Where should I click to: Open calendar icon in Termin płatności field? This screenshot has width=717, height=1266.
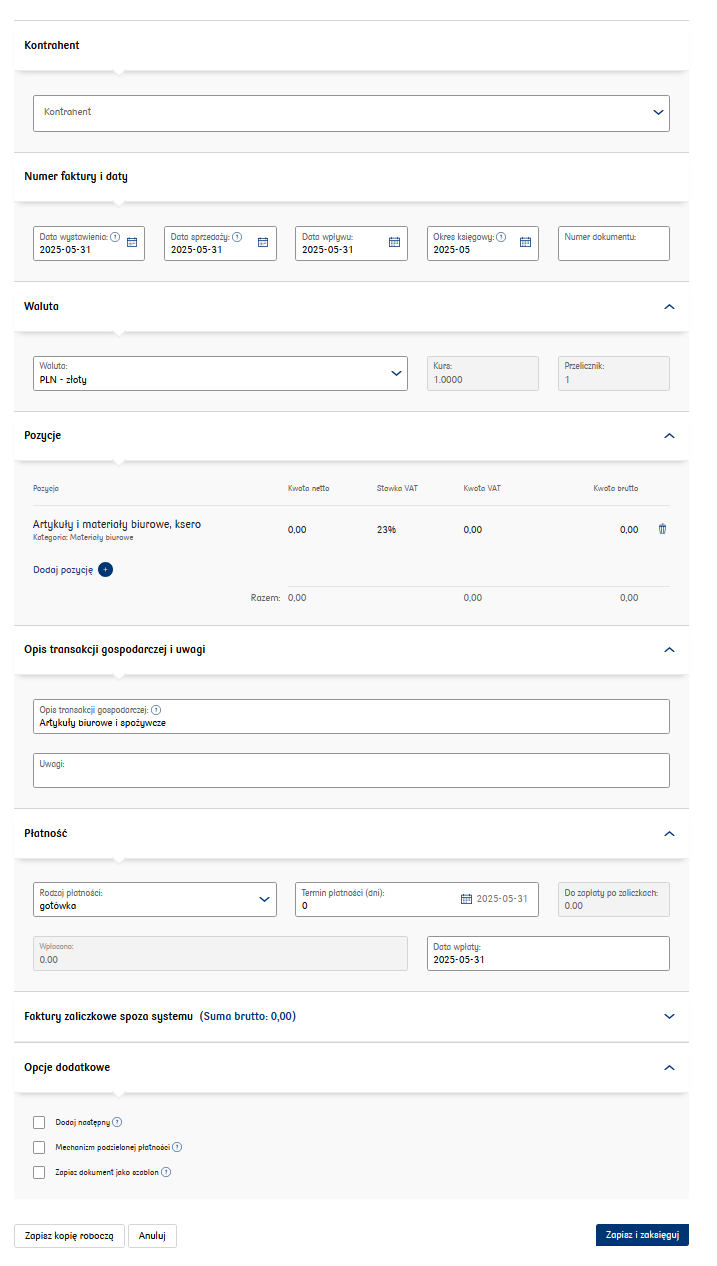[466, 899]
